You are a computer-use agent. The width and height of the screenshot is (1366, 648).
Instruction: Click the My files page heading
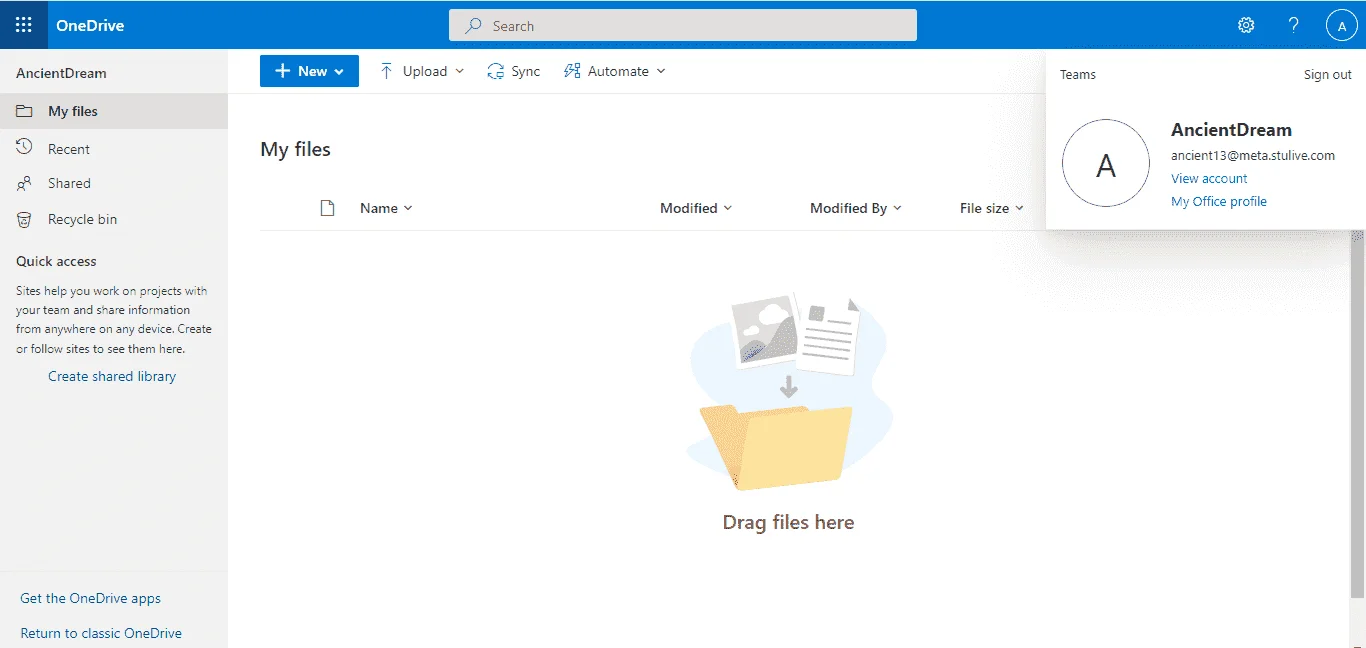pyautogui.click(x=295, y=149)
